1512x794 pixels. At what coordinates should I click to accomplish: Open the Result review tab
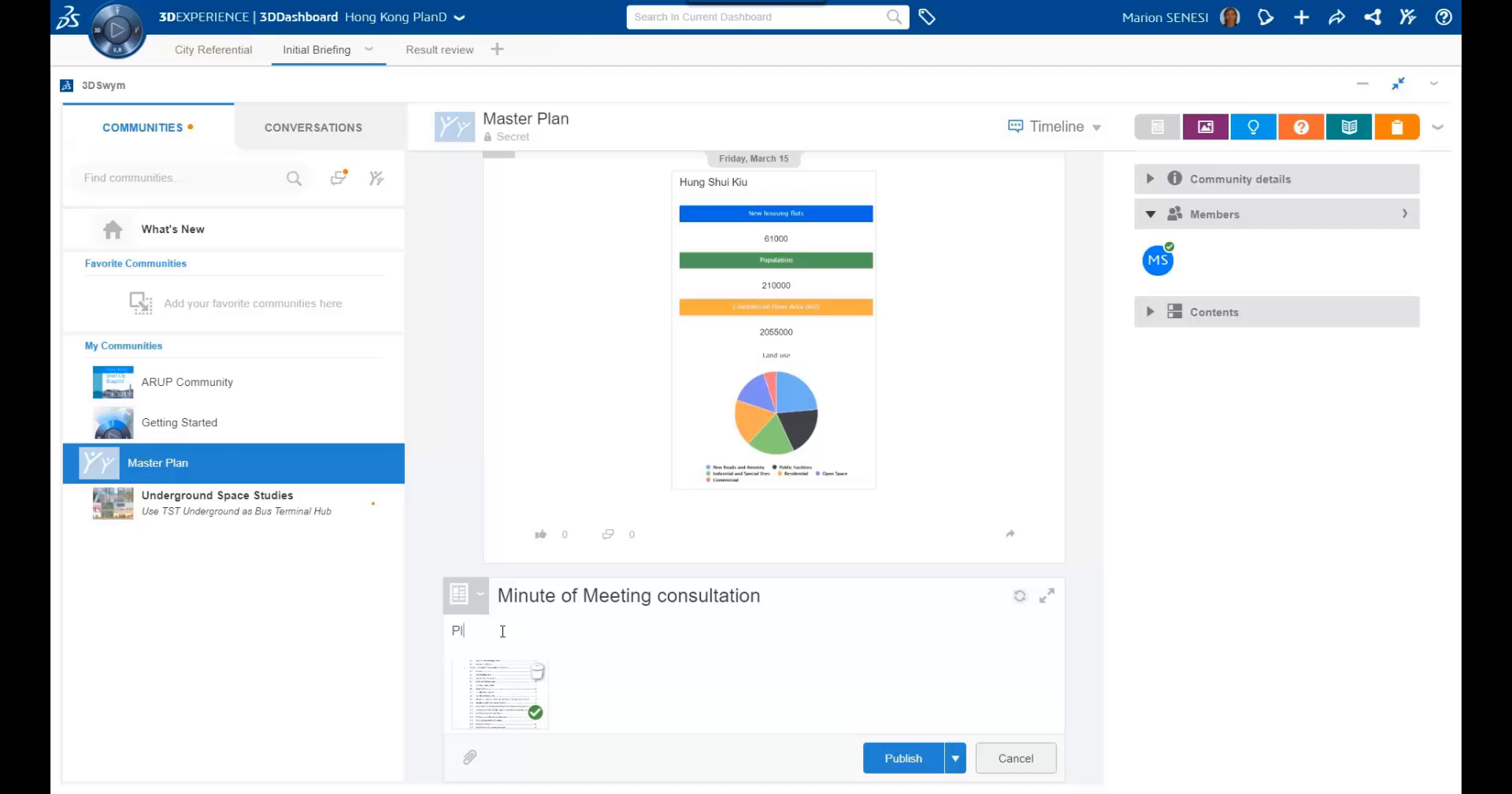439,50
